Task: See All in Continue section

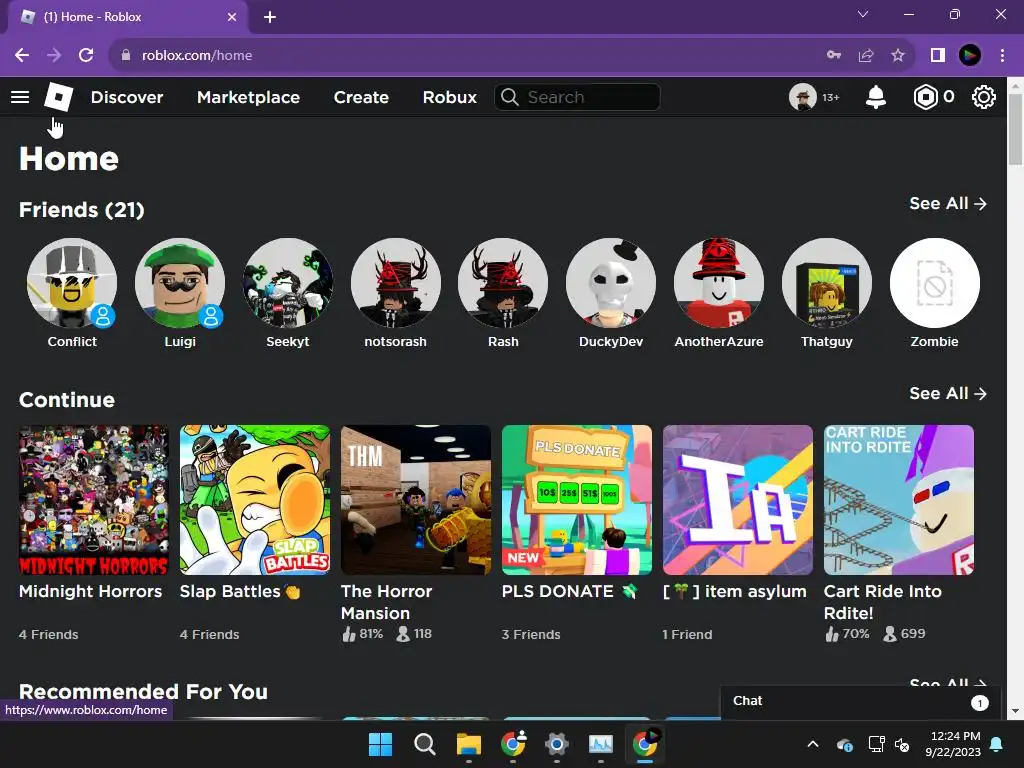Action: click(x=948, y=394)
